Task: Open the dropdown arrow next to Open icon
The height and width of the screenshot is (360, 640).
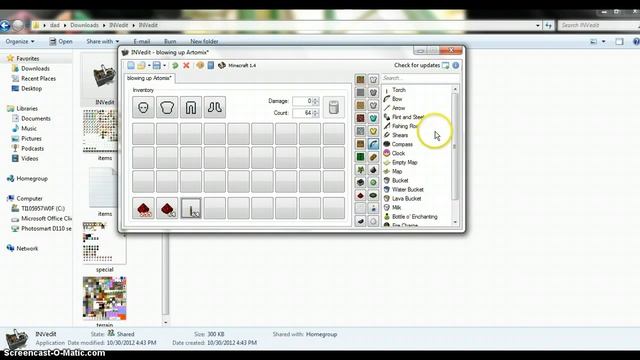Action: (x=149, y=66)
